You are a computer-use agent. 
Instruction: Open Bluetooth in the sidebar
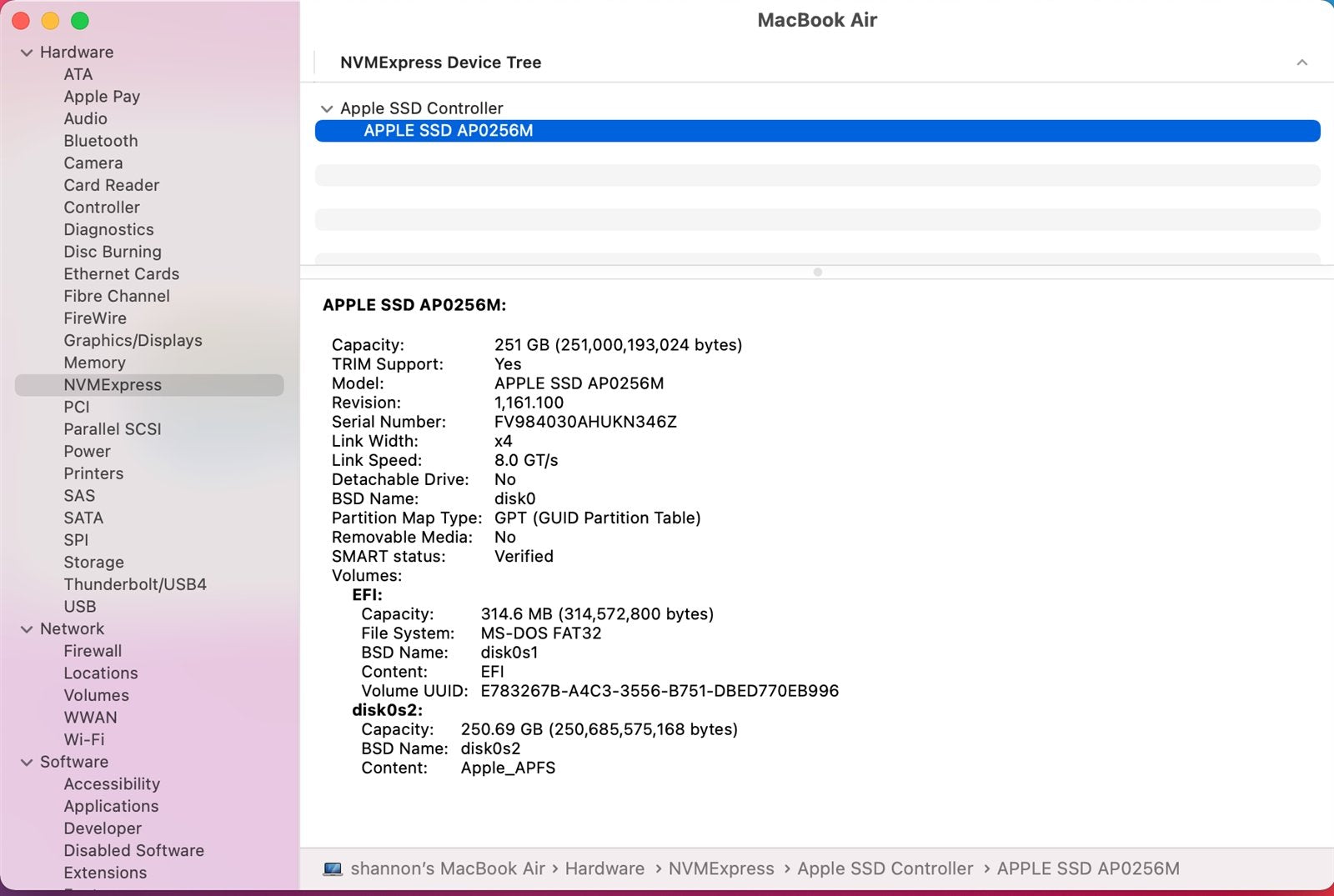(101, 141)
